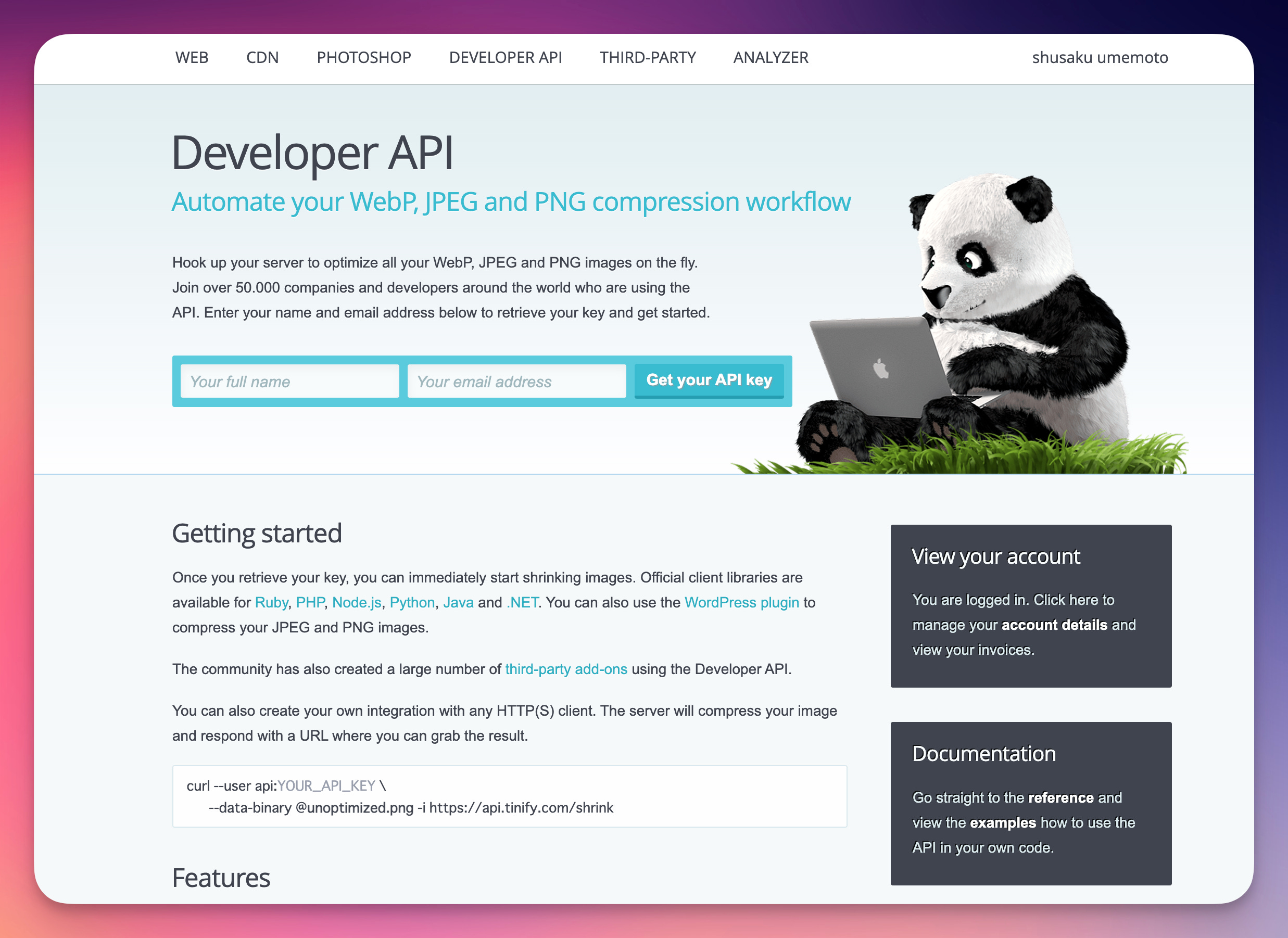Viewport: 1288px width, 938px height.
Task: Click the Your full name field
Action: click(289, 381)
